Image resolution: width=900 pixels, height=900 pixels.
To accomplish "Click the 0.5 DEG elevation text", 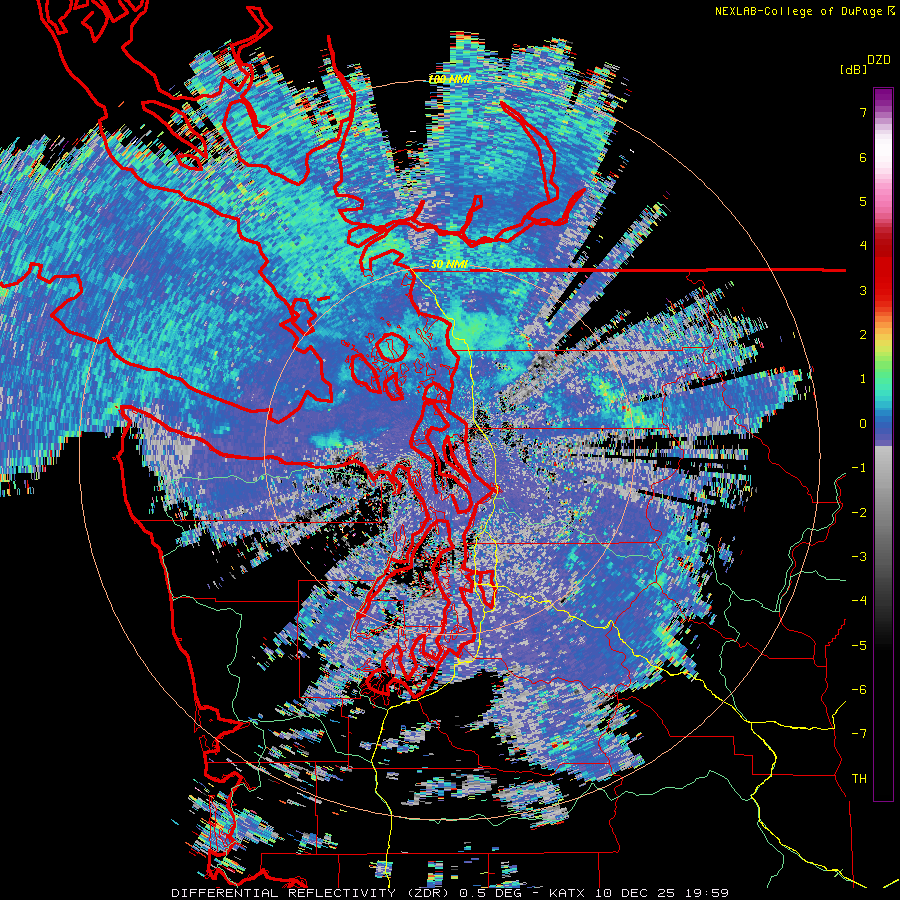I will 490,893.
